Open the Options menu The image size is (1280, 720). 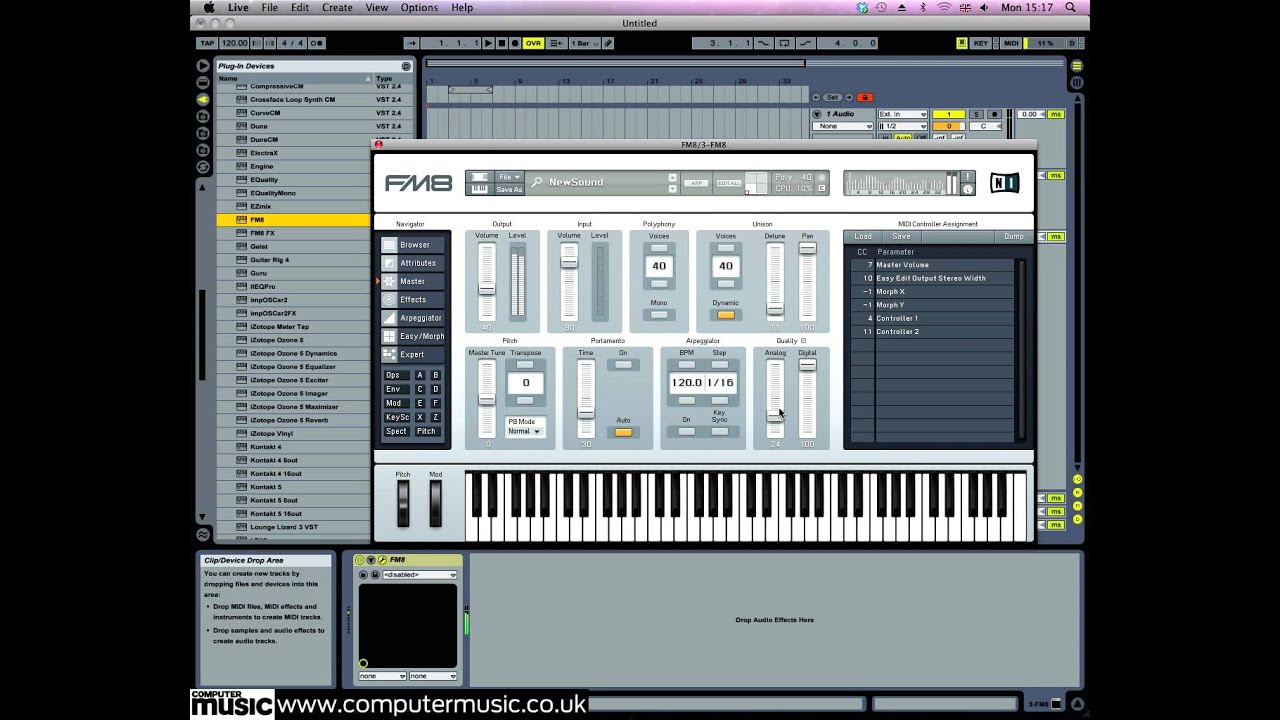pyautogui.click(x=419, y=7)
